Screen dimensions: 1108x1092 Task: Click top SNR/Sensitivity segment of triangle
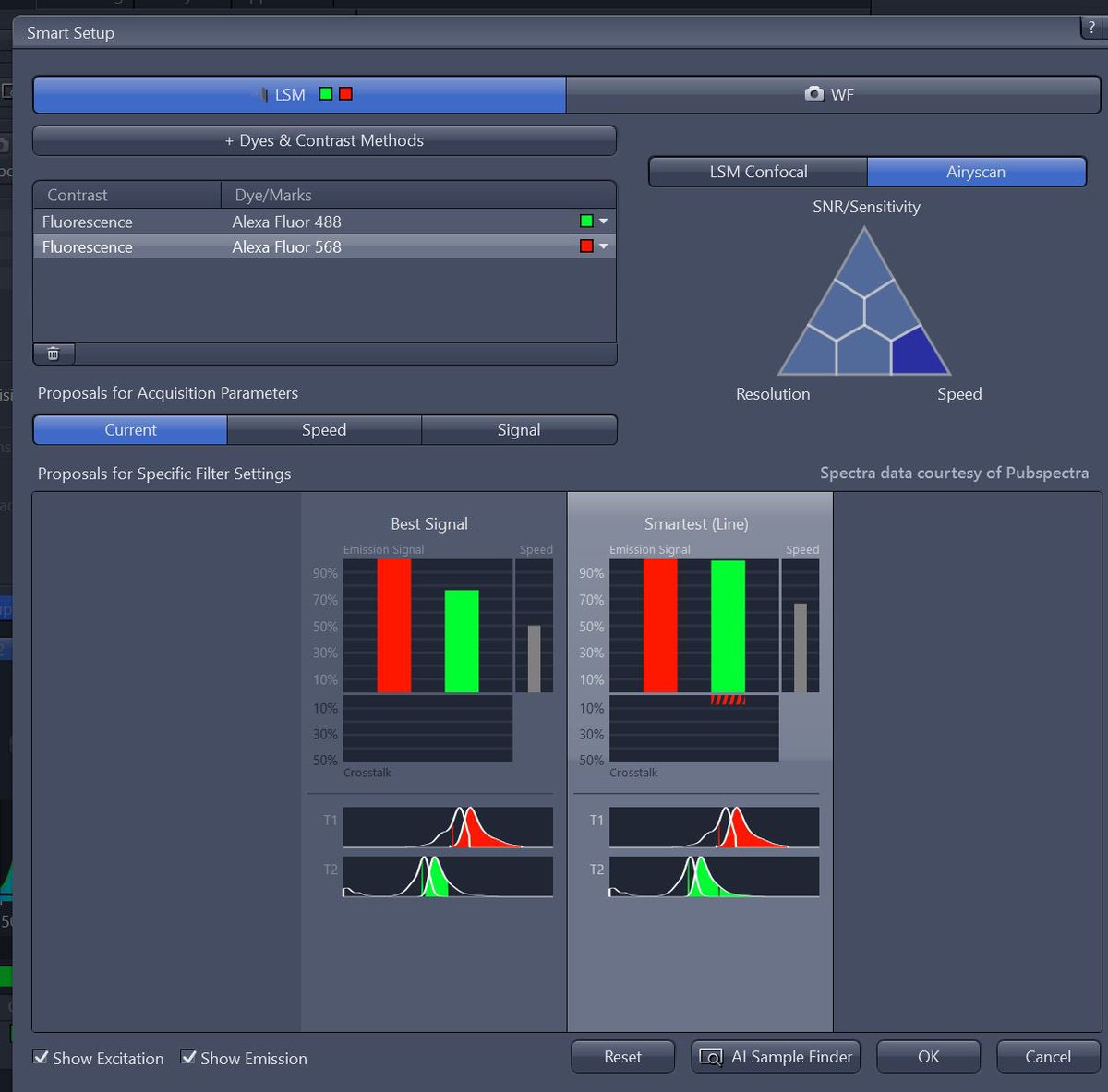864,264
